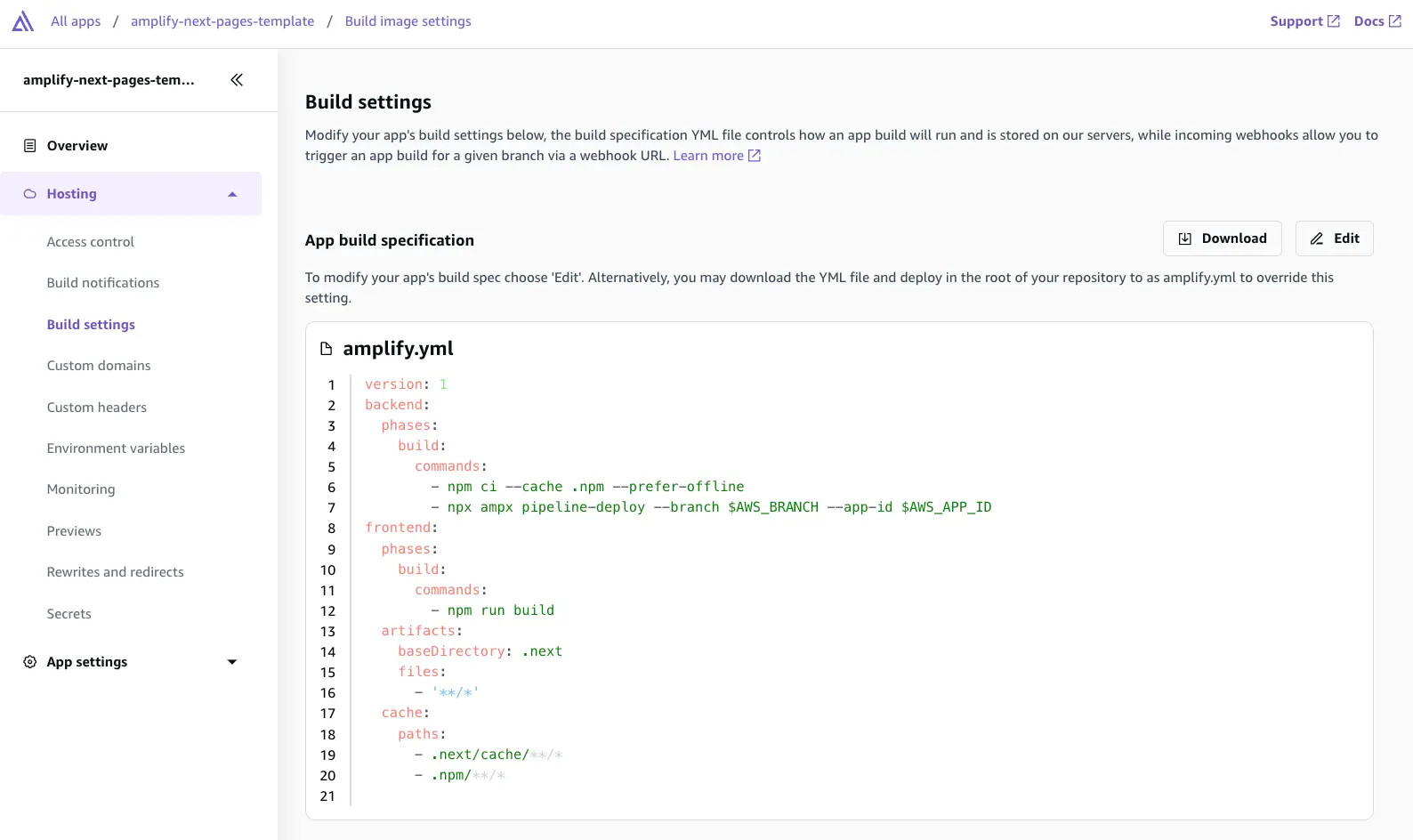Click the external link icon after Learn more
Image resolution: width=1413 pixels, height=840 pixels.
pyautogui.click(x=755, y=156)
